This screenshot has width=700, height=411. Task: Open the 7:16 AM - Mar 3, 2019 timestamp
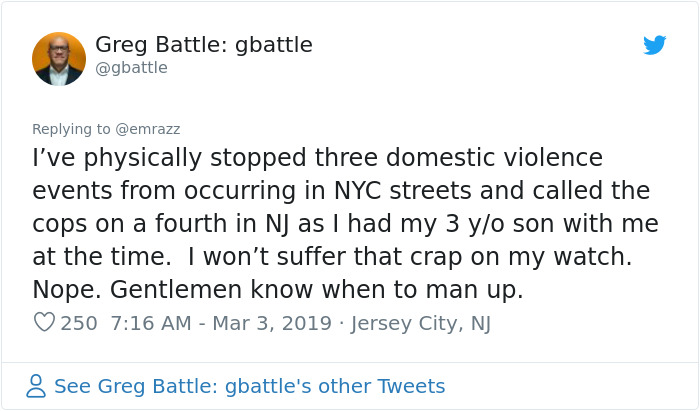pyautogui.click(x=221, y=323)
